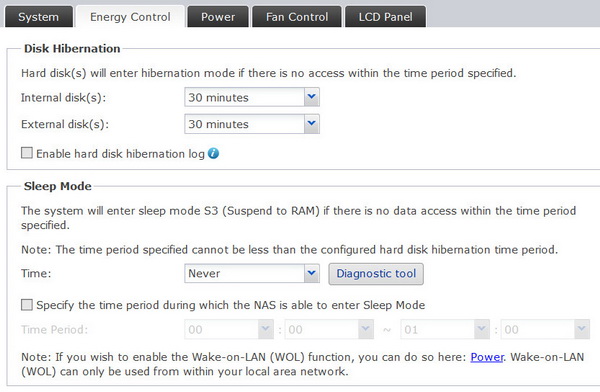Screen dimensions: 600x392
Task: Open the Fan Control tab
Action: (x=297, y=17)
